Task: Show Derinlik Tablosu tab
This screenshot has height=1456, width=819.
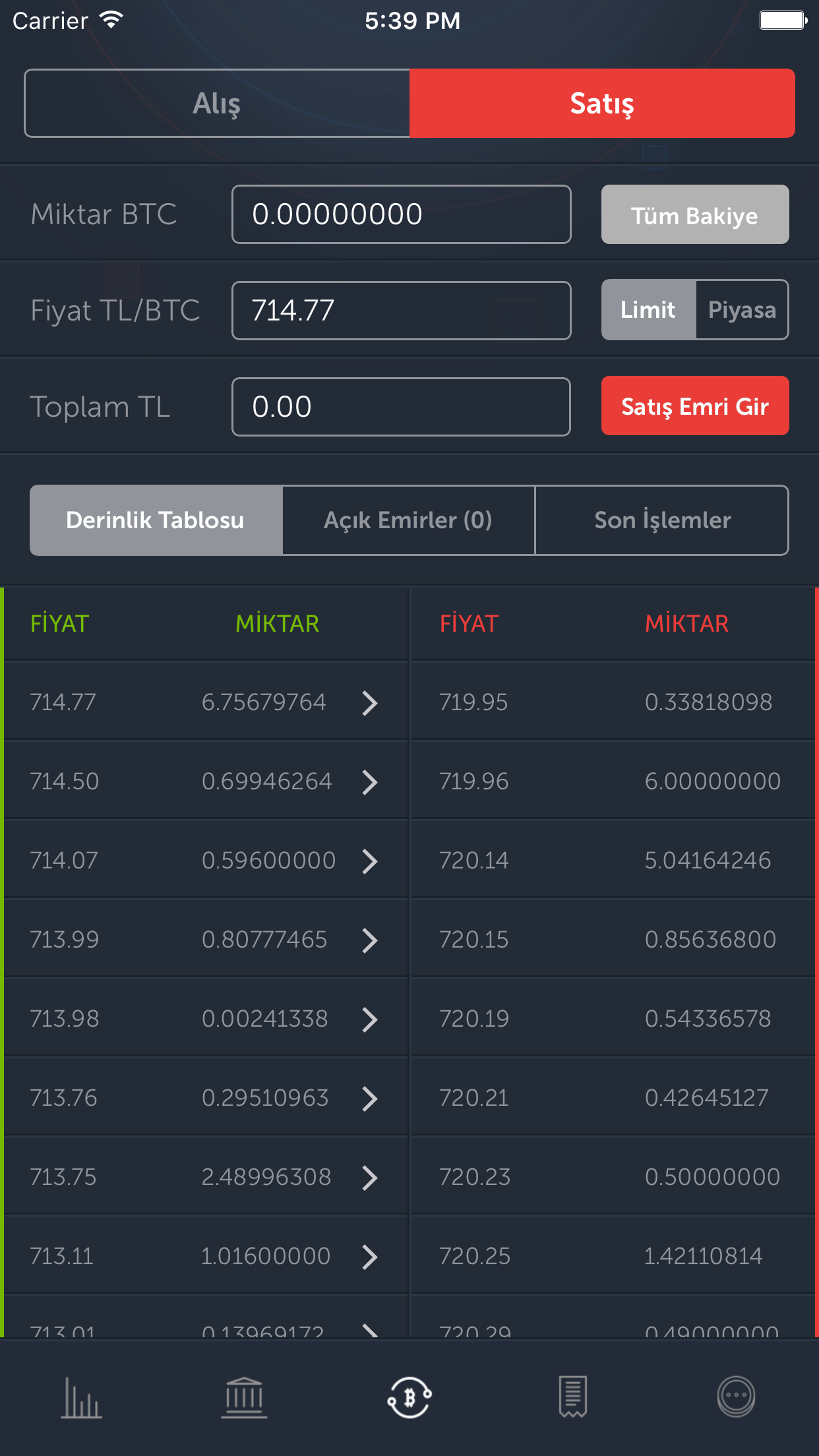Action: [x=156, y=520]
